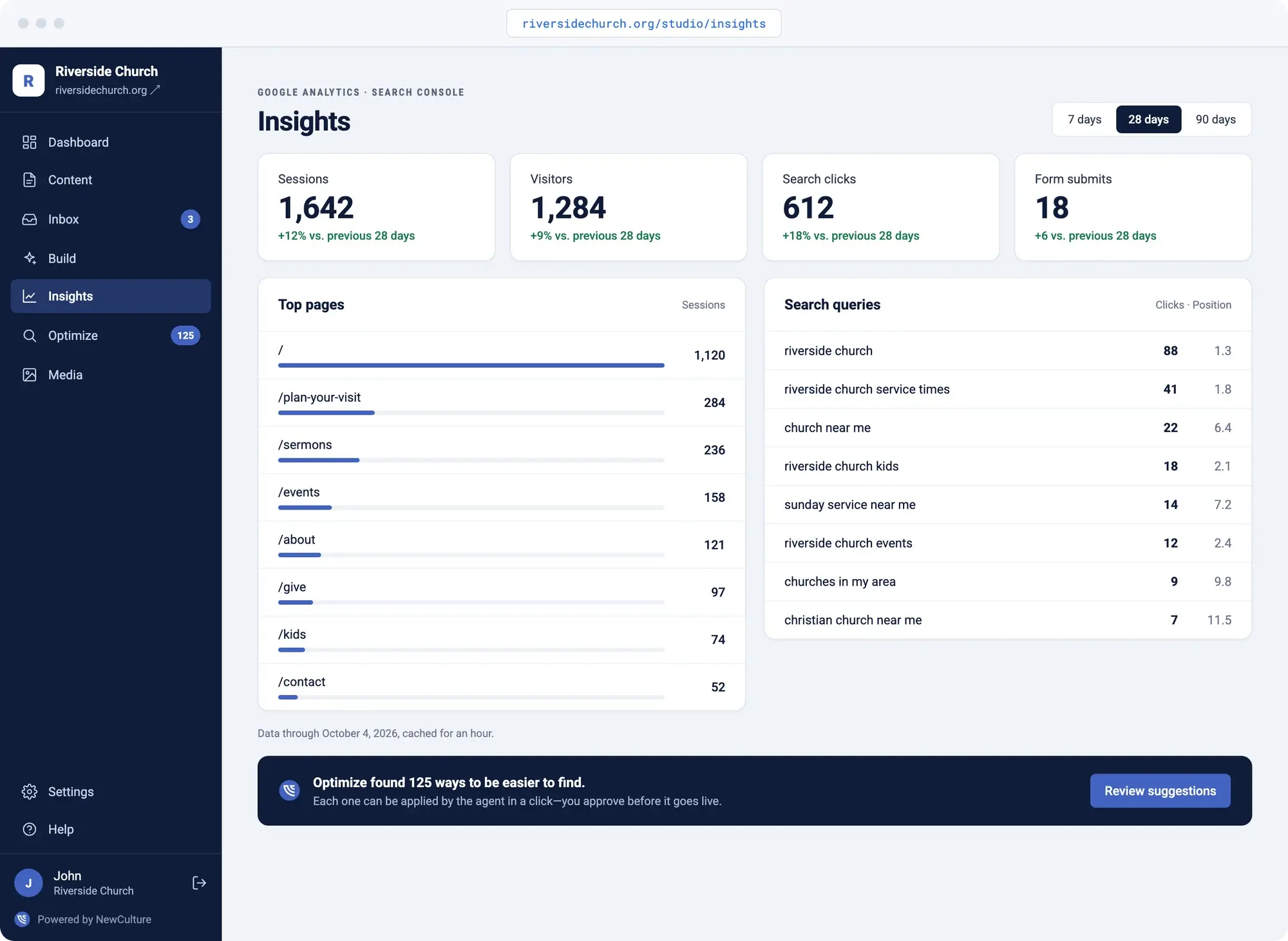Click the Media image icon

tap(30, 375)
